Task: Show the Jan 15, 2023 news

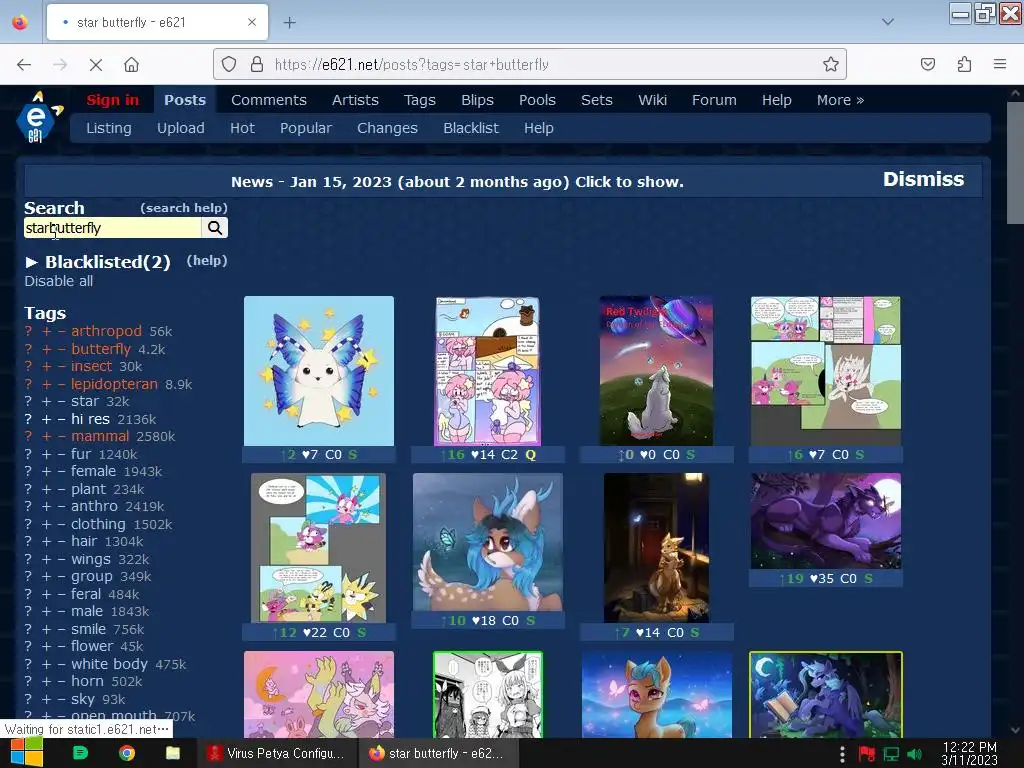Action: 457,182
